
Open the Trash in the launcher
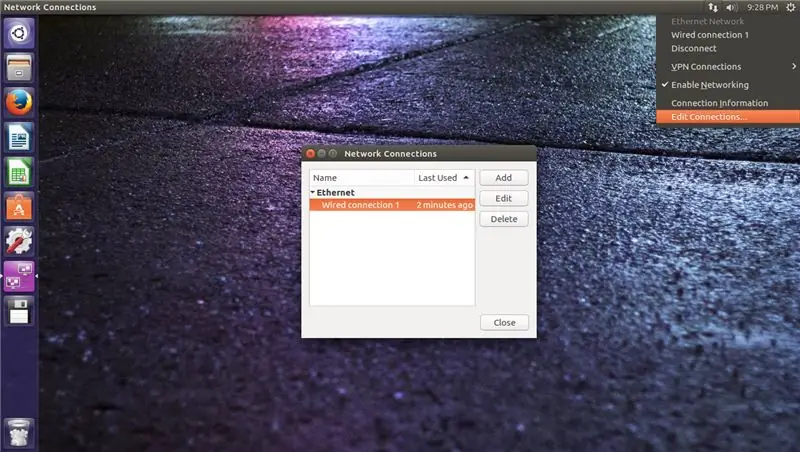[x=19, y=433]
